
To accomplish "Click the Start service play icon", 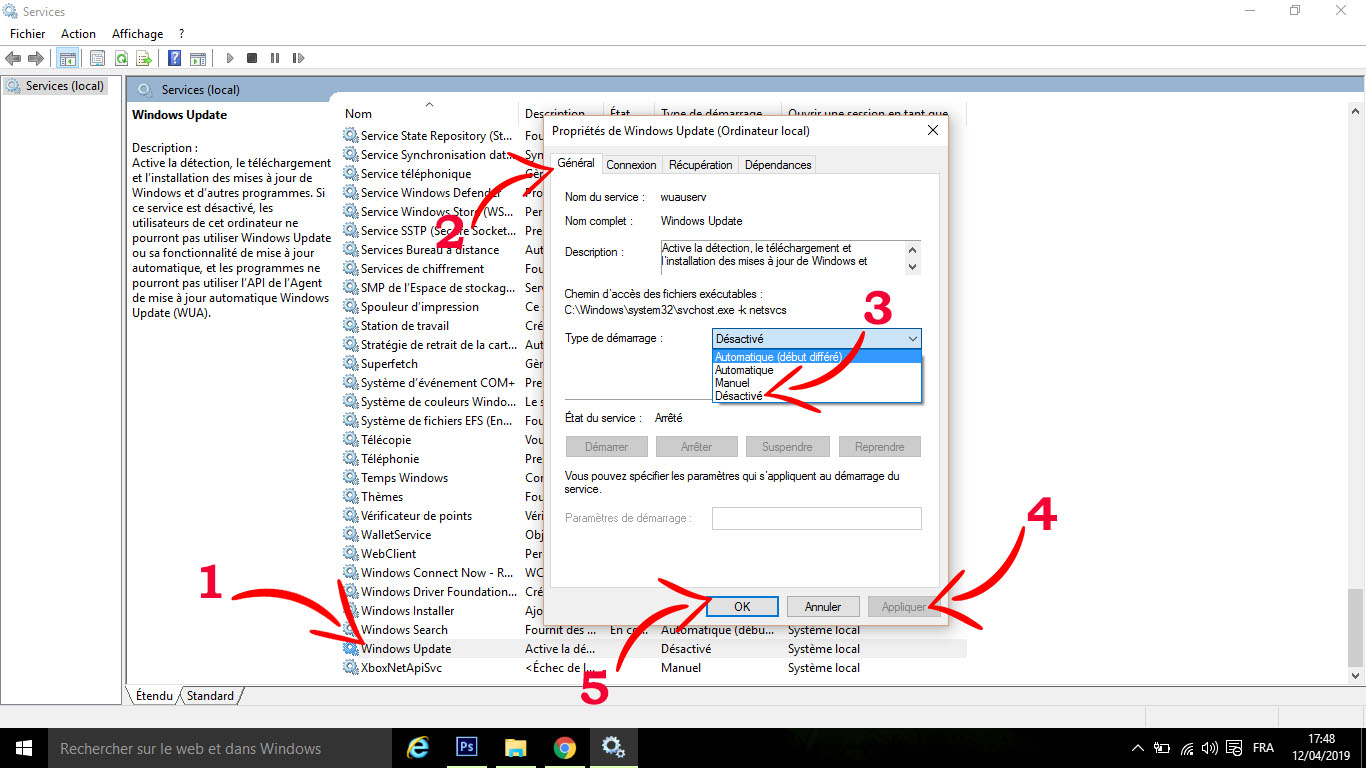I will coord(230,58).
